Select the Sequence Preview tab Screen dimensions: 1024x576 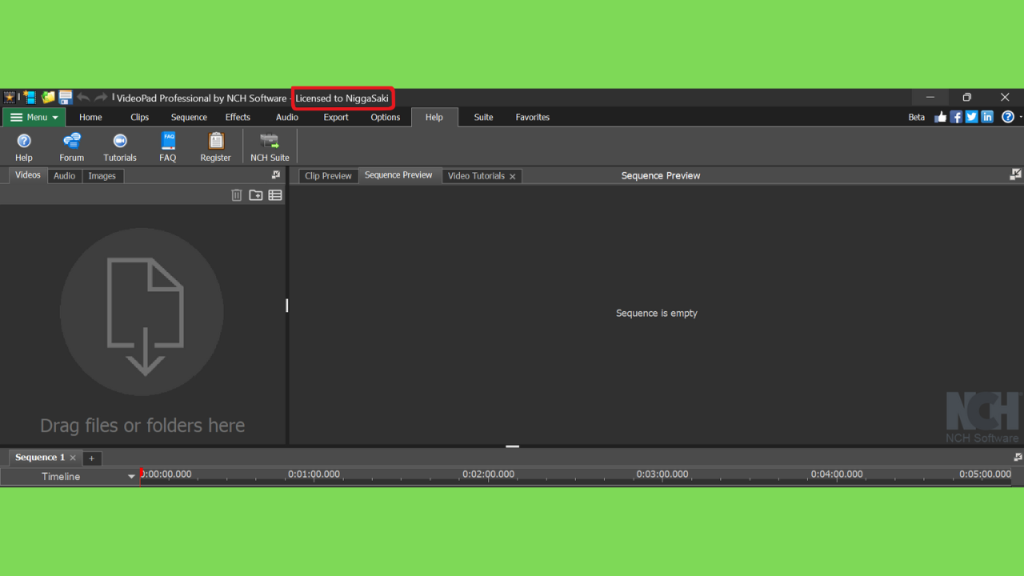(398, 175)
